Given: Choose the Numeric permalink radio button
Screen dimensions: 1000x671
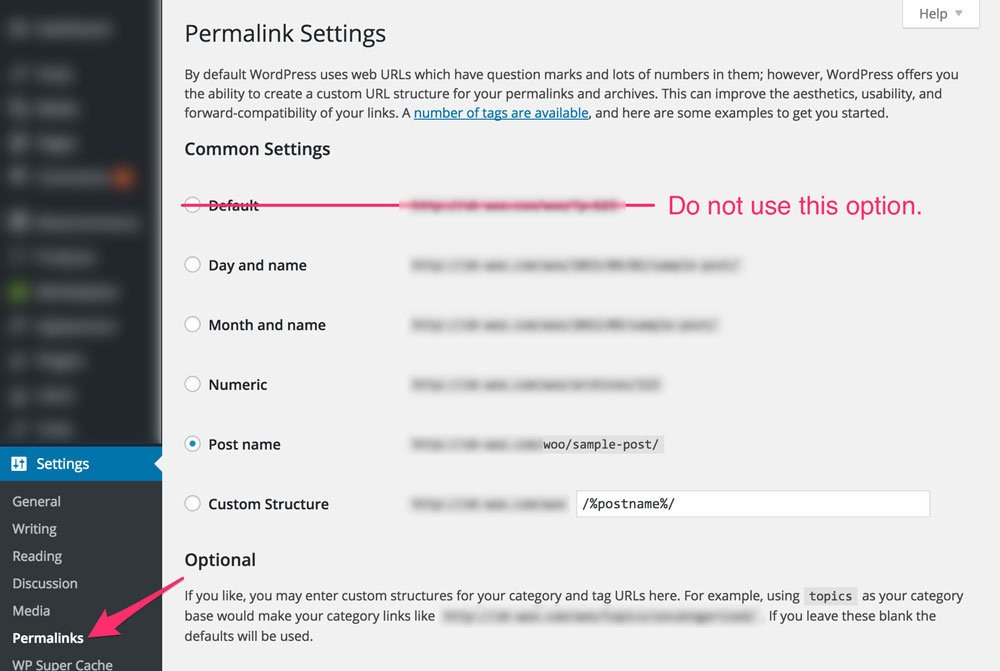Looking at the screenshot, I should coord(193,384).
